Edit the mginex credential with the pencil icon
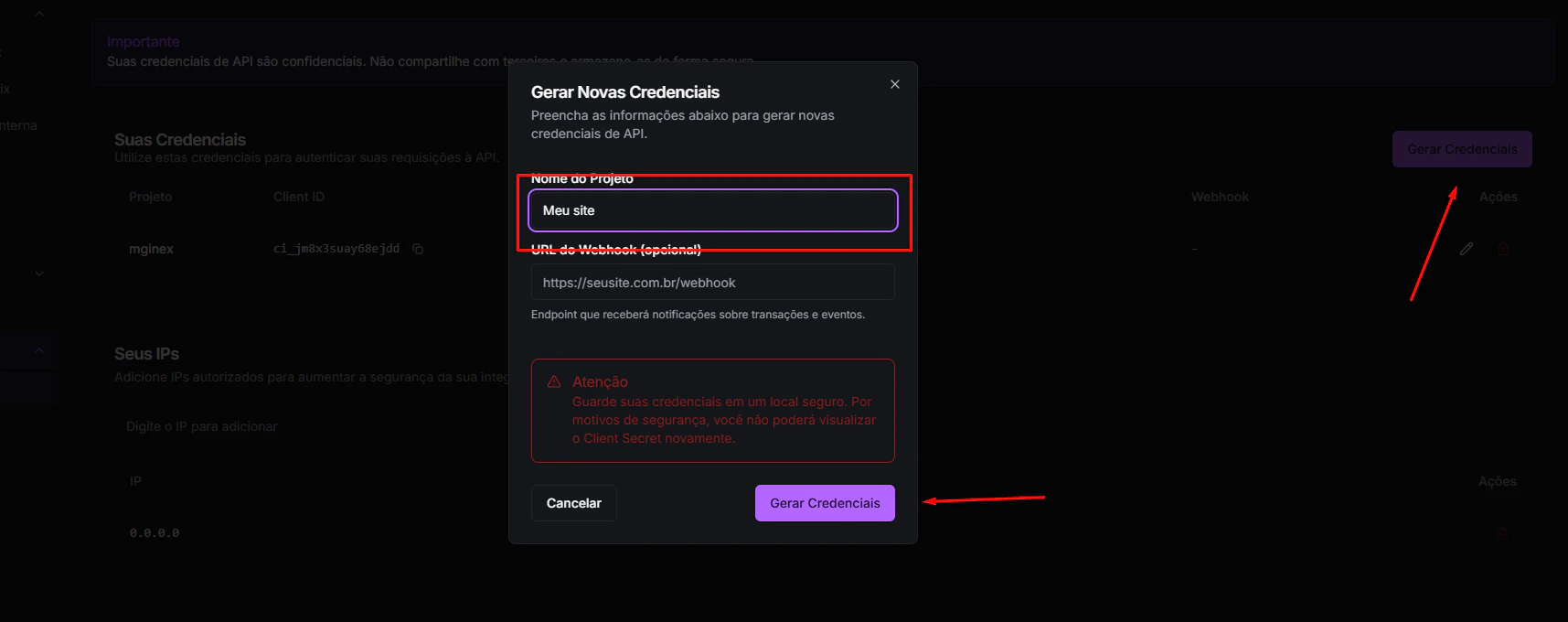This screenshot has height=622, width=1568. tap(1467, 249)
